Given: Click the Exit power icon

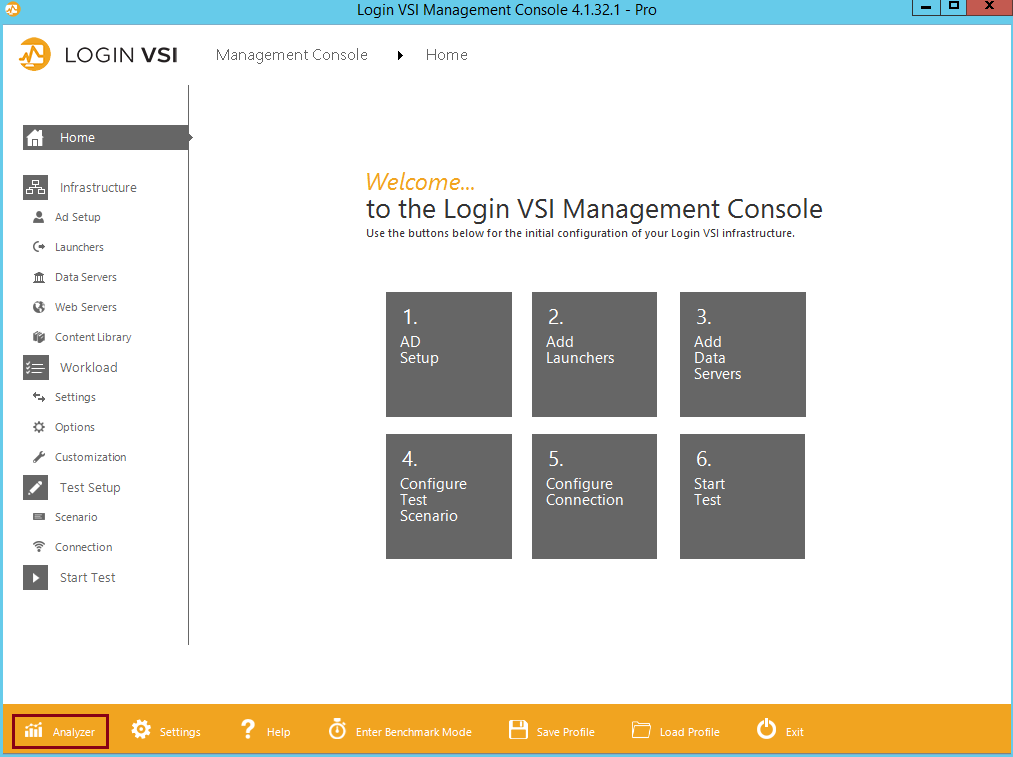Looking at the screenshot, I should coord(766,729).
